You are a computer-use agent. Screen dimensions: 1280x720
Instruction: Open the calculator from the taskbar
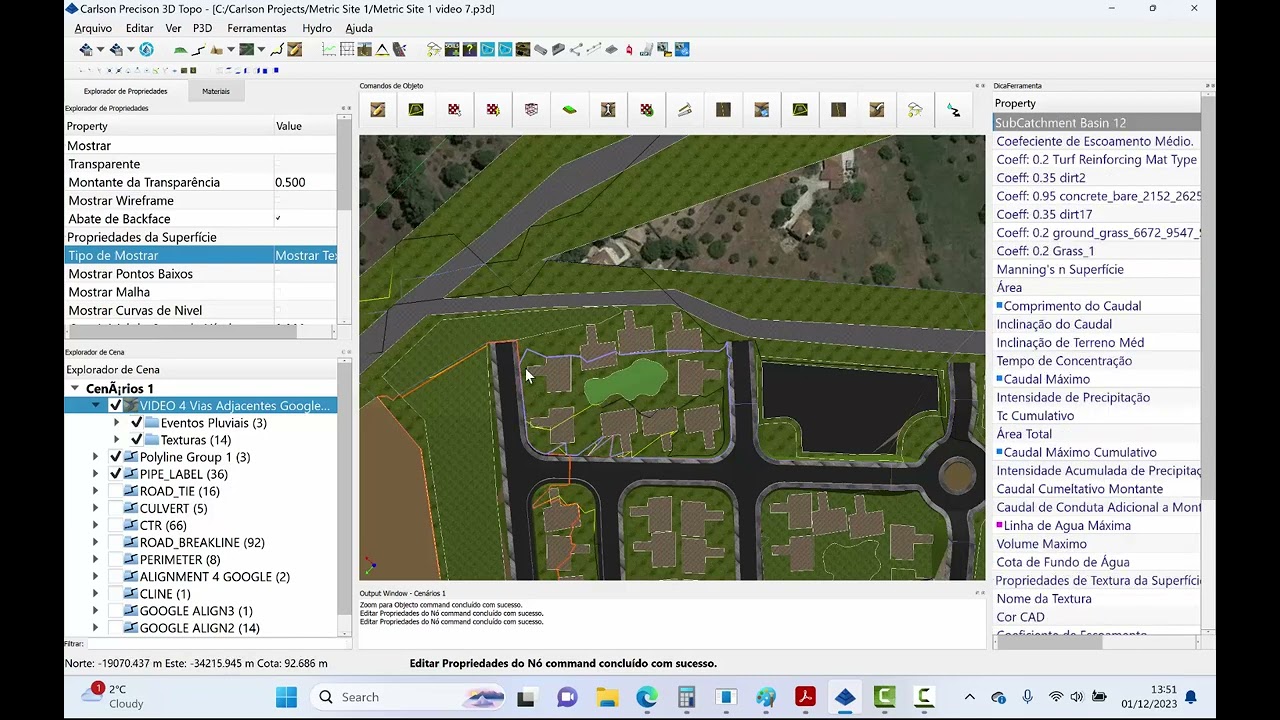pyautogui.click(x=686, y=697)
